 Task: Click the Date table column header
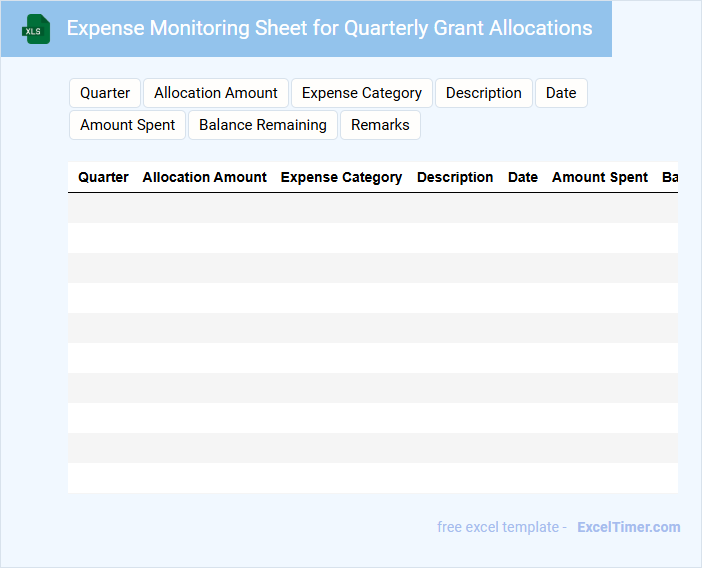pos(523,177)
